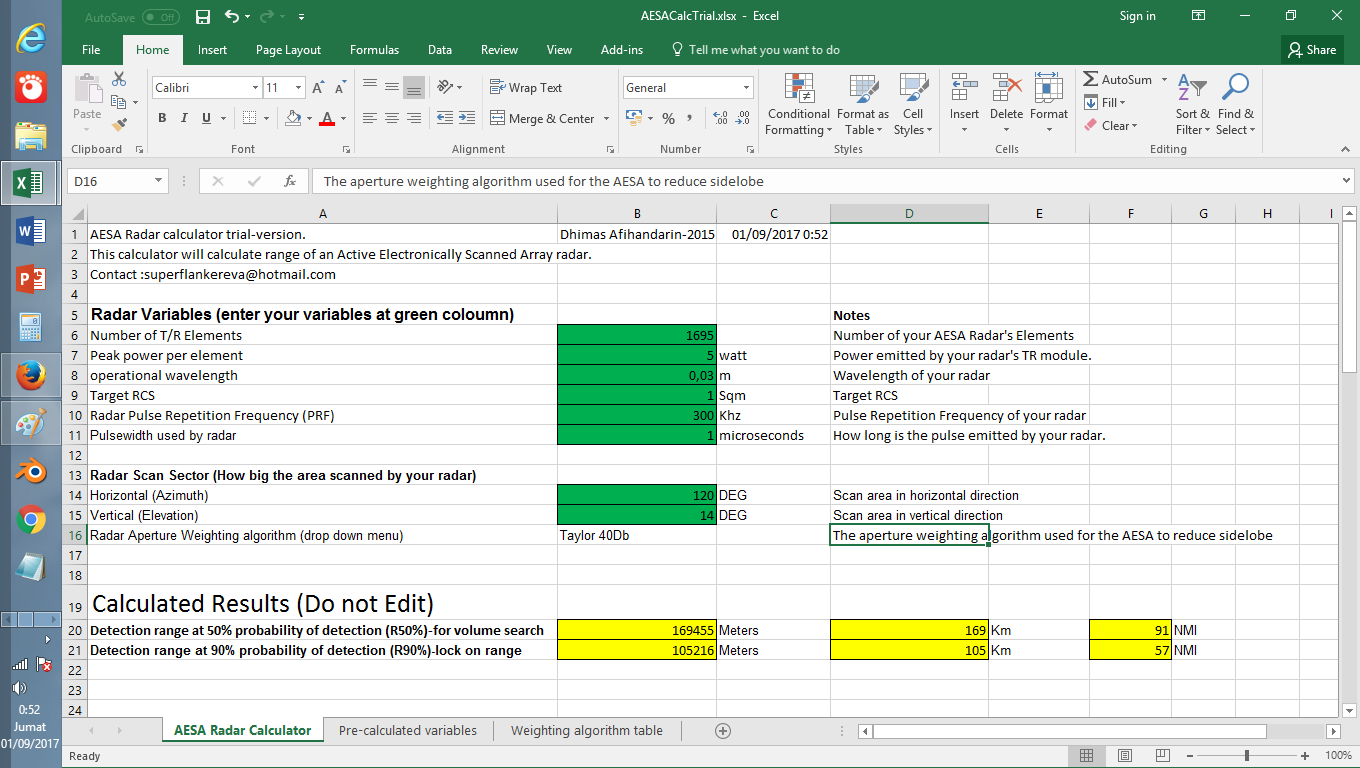Open the Fill dropdown

point(1105,102)
